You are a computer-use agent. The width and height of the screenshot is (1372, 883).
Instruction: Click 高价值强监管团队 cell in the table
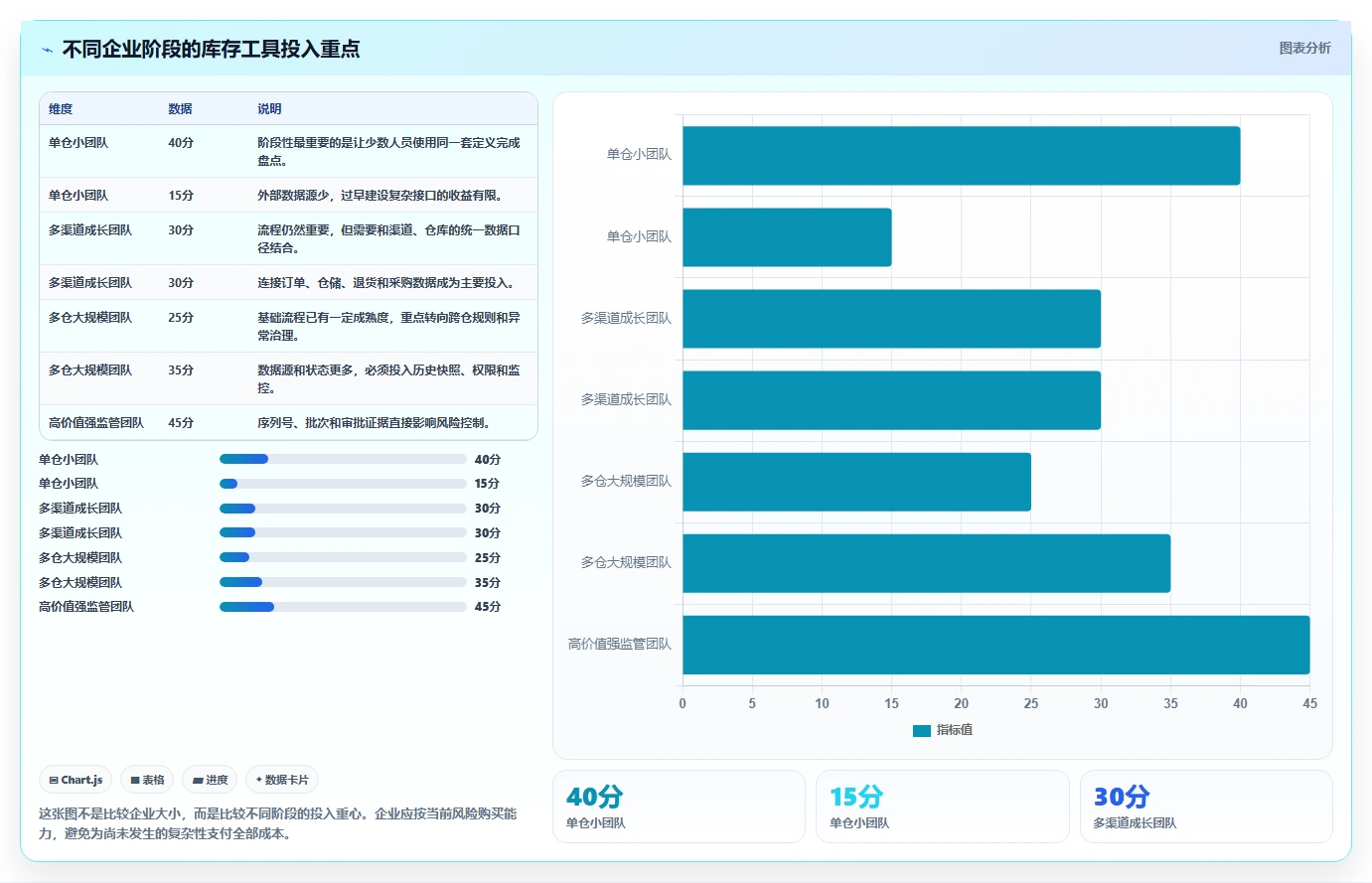click(96, 423)
